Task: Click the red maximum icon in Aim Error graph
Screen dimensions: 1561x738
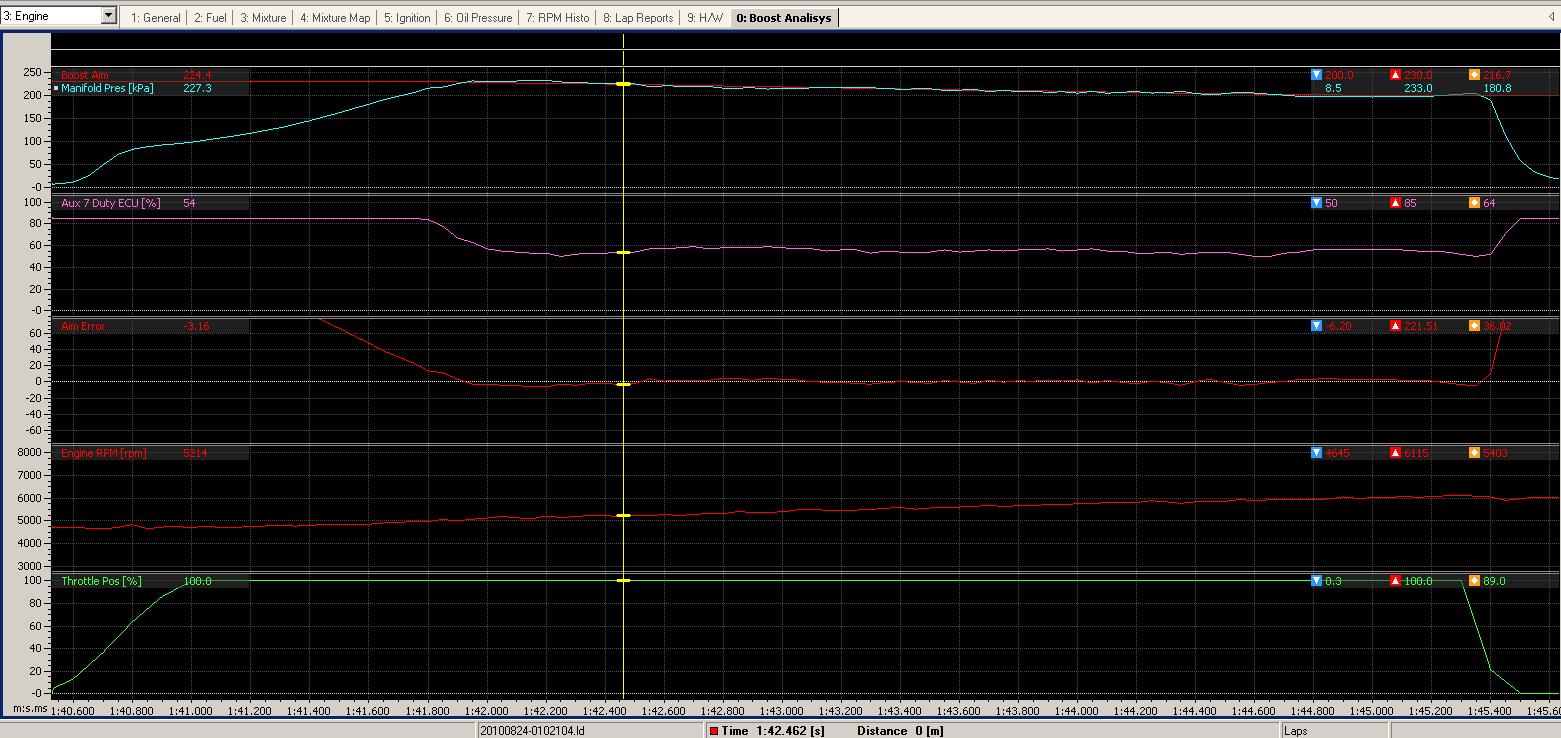Action: click(1395, 326)
